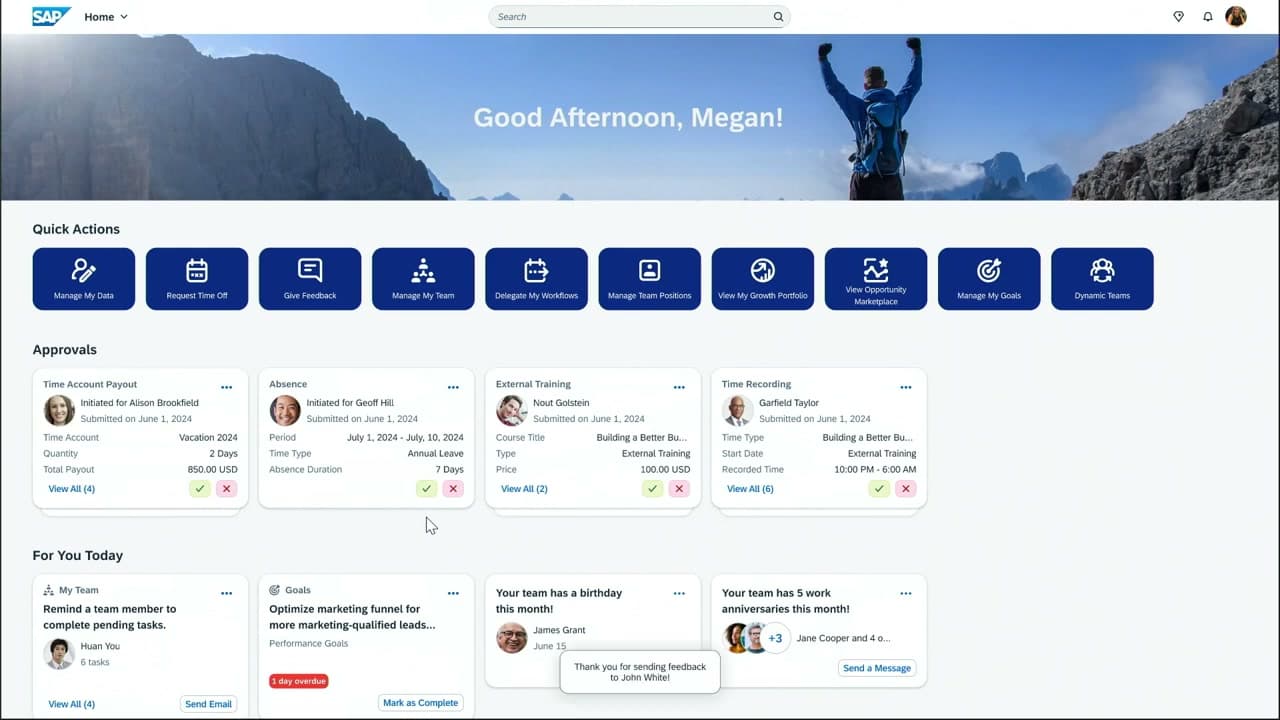Click the '10:00 PM - 6:00 AM' recorded time
Viewport: 1280px width, 720px height.
[x=873, y=470]
